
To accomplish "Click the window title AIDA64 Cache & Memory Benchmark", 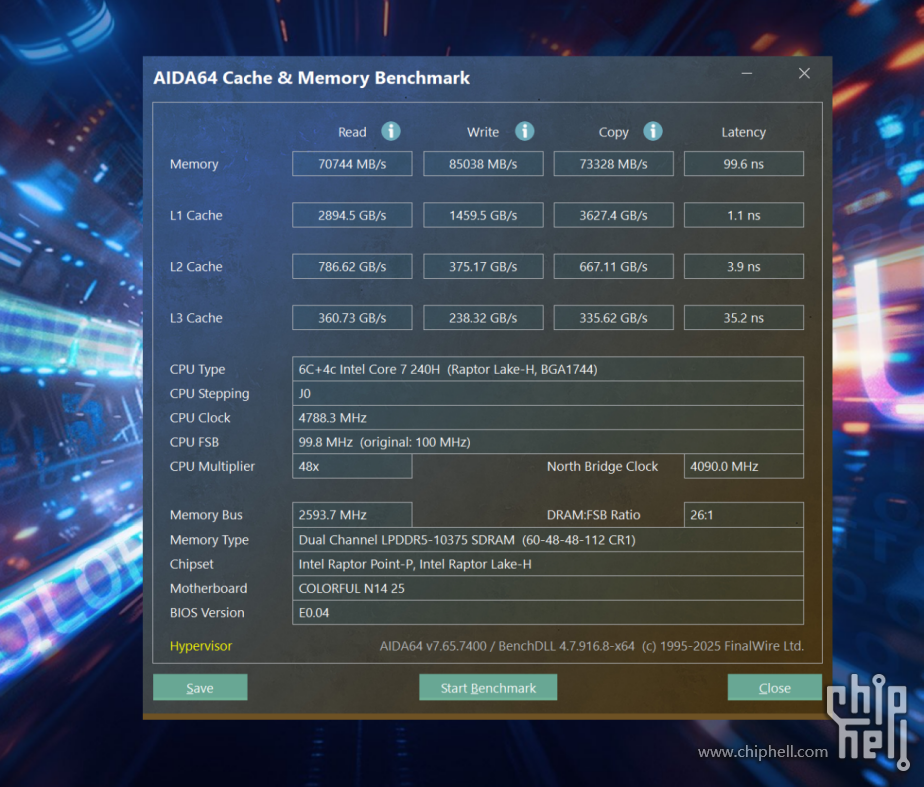I will [311, 78].
